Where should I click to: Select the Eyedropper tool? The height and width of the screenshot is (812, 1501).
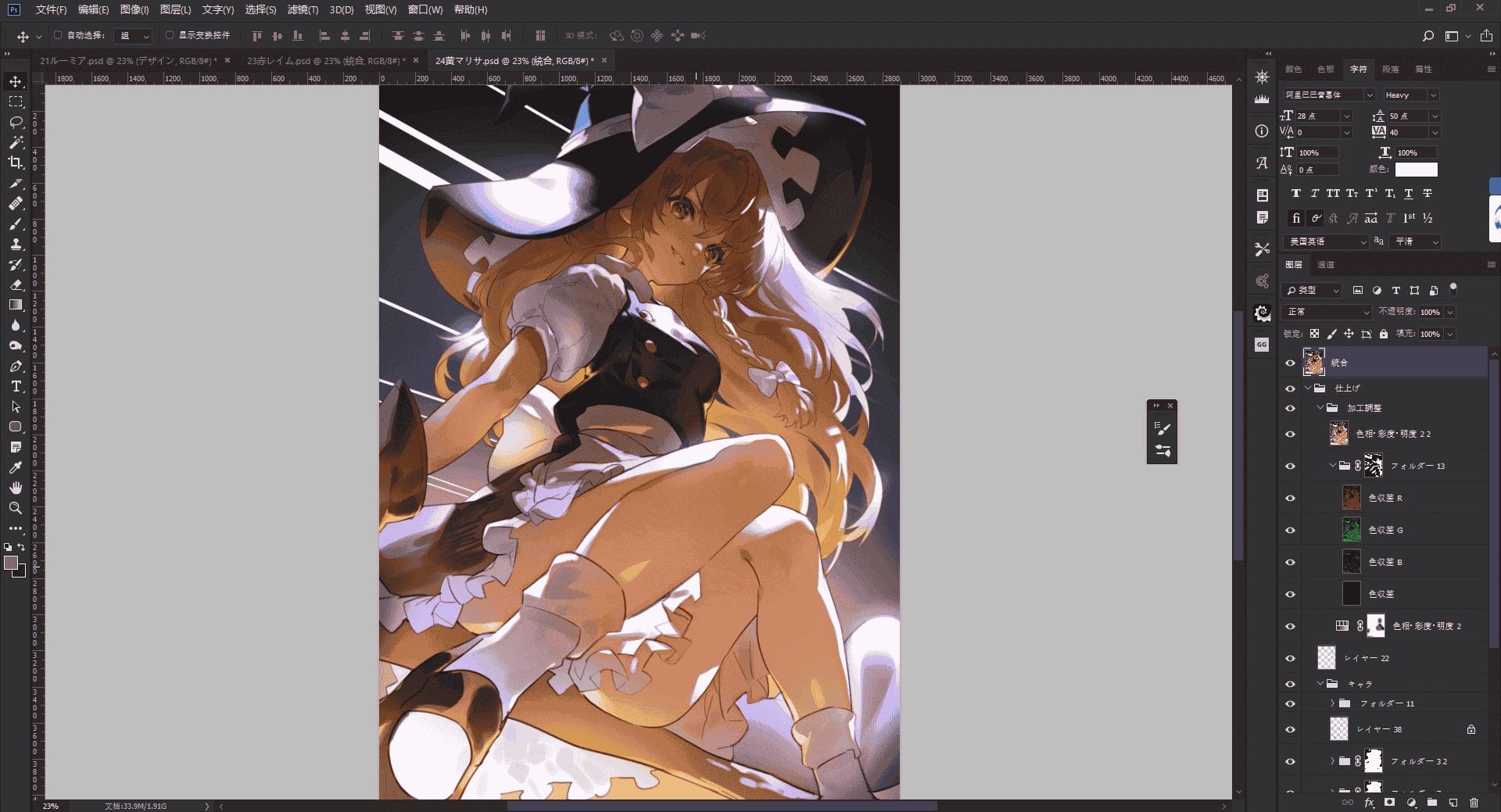click(x=16, y=467)
